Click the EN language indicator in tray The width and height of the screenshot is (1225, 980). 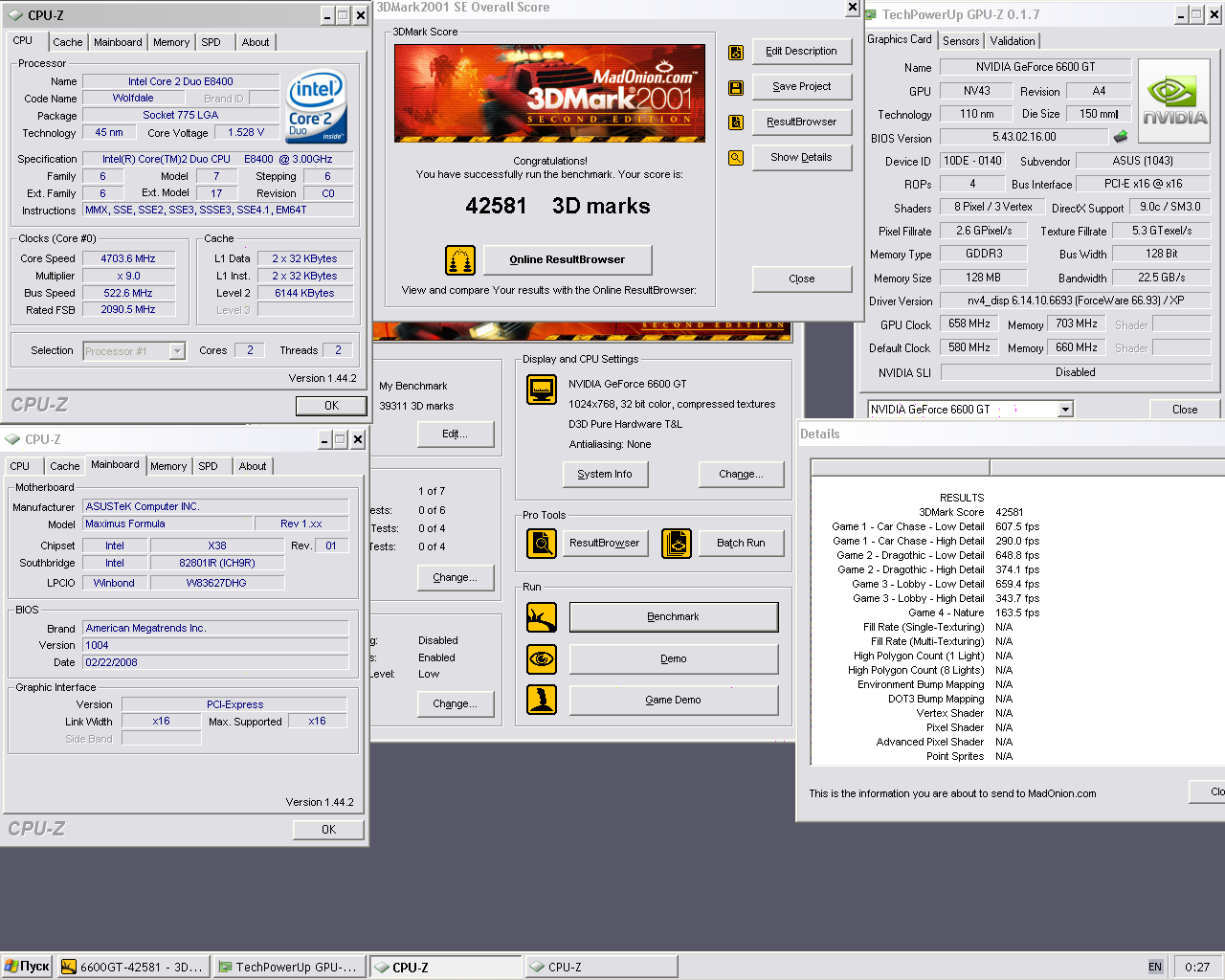coord(1155,967)
